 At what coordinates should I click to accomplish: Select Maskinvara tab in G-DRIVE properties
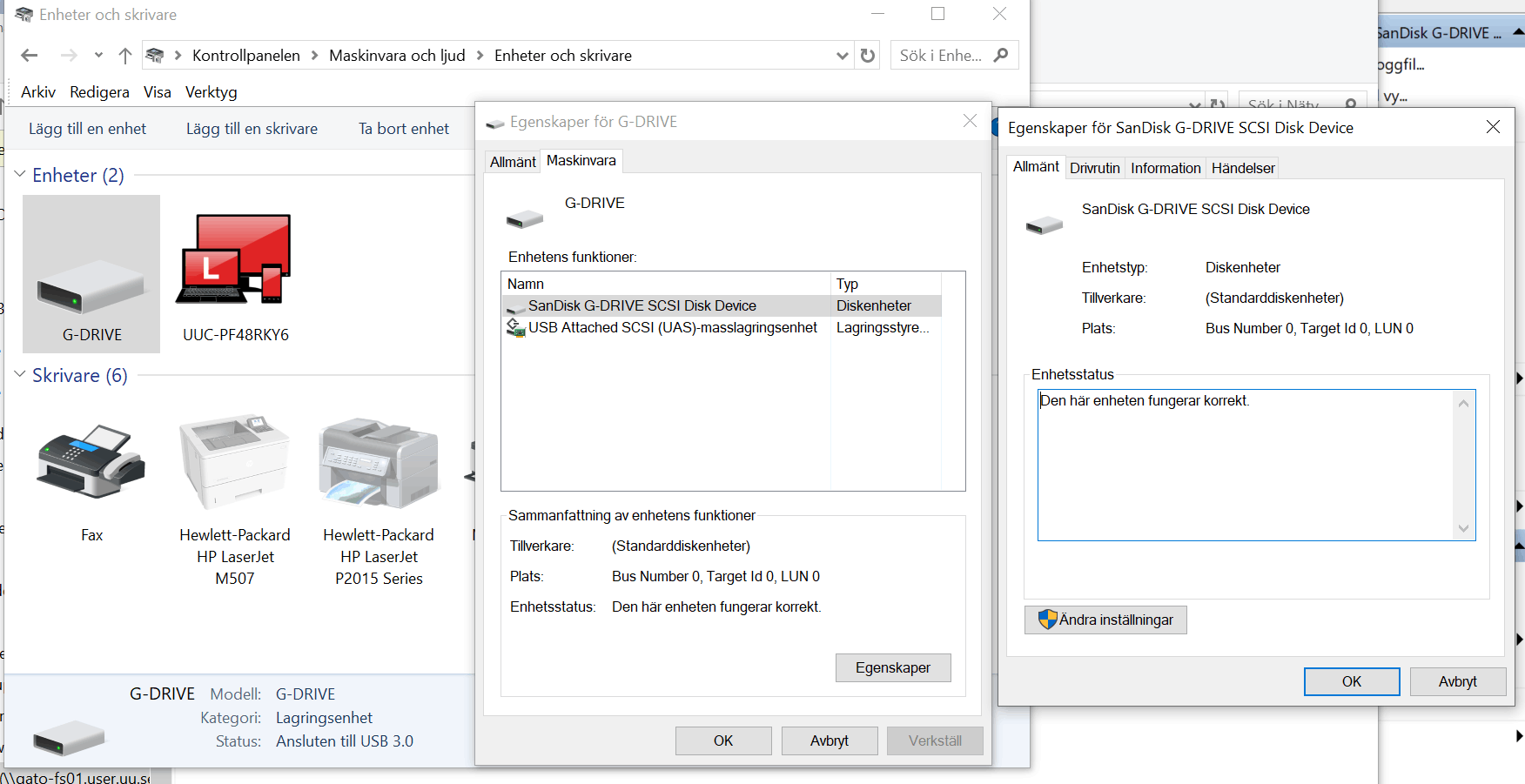(x=581, y=161)
